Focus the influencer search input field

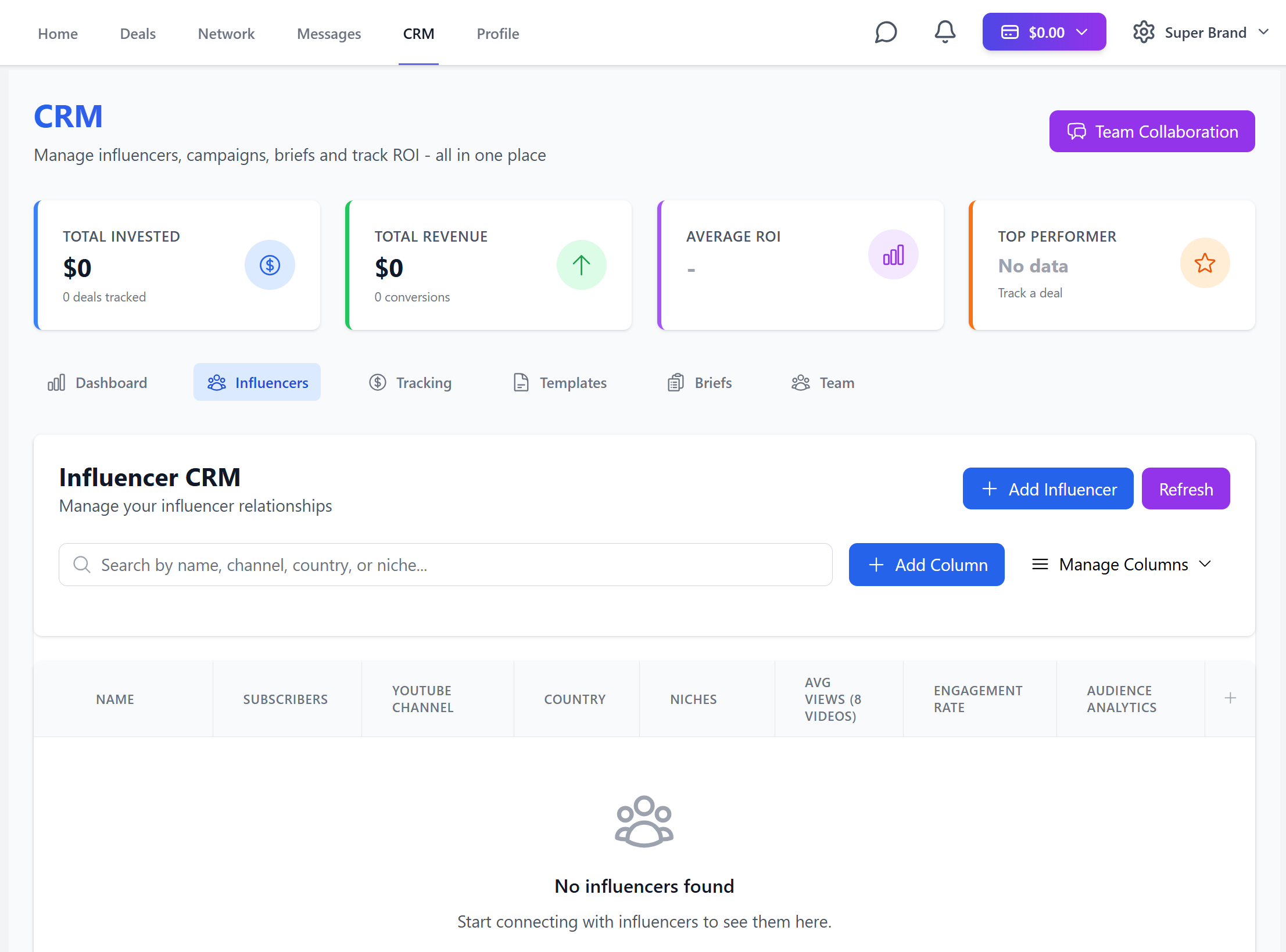pyautogui.click(x=446, y=565)
